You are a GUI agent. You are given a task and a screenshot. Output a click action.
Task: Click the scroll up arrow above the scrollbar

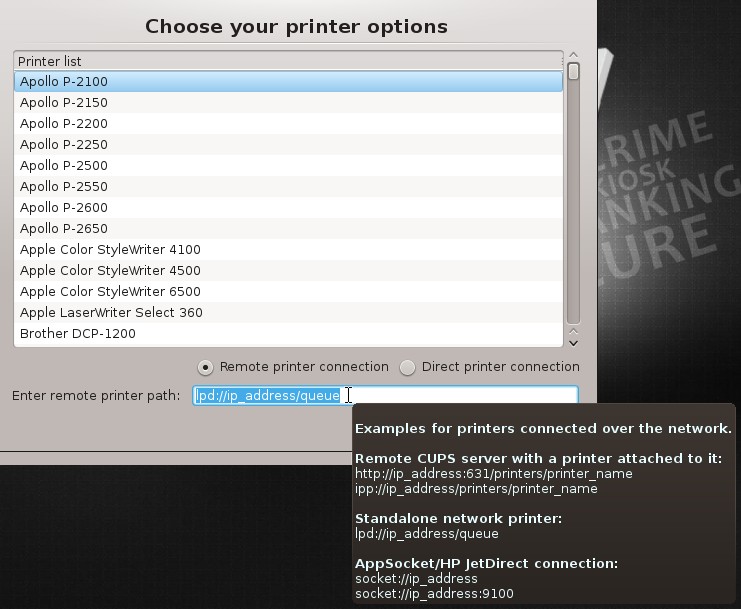(573, 55)
